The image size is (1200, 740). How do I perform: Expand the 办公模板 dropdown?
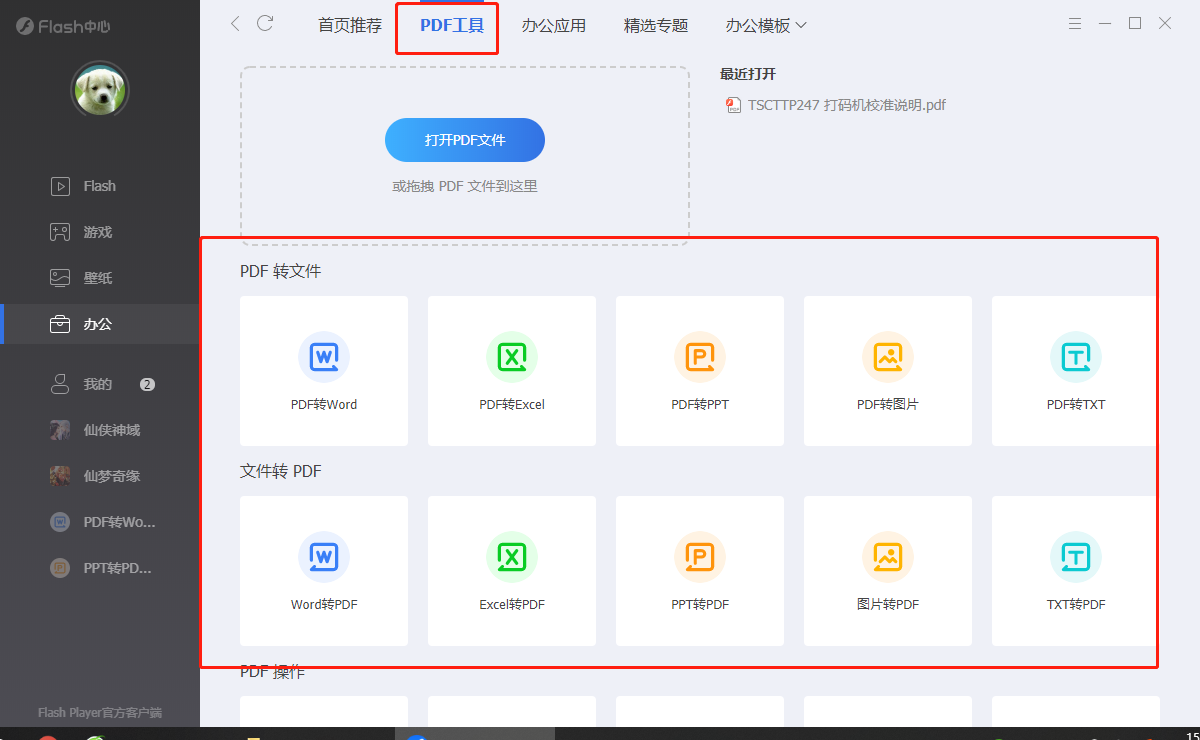click(766, 26)
